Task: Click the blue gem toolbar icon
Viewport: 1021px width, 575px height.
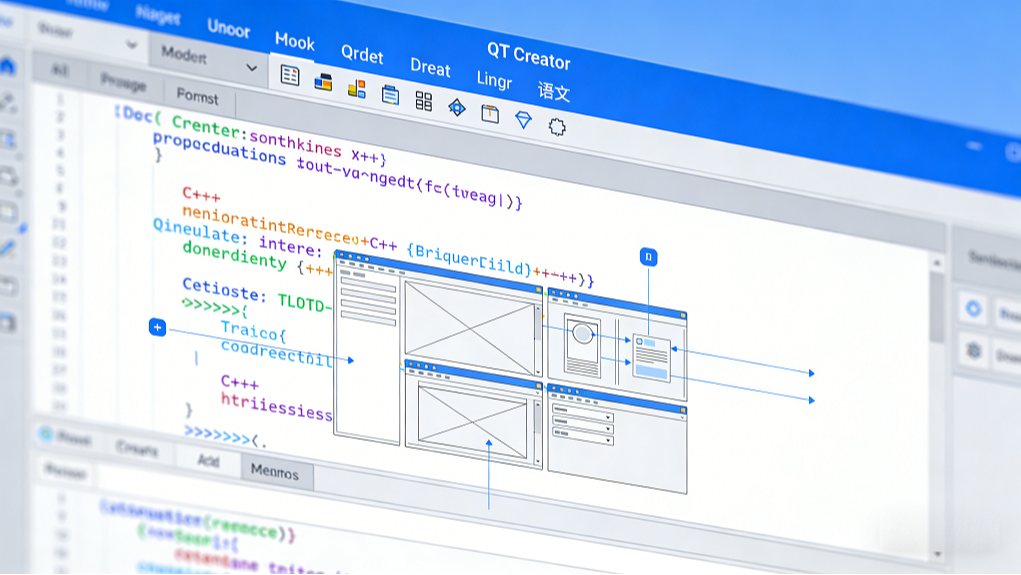Action: tap(524, 120)
